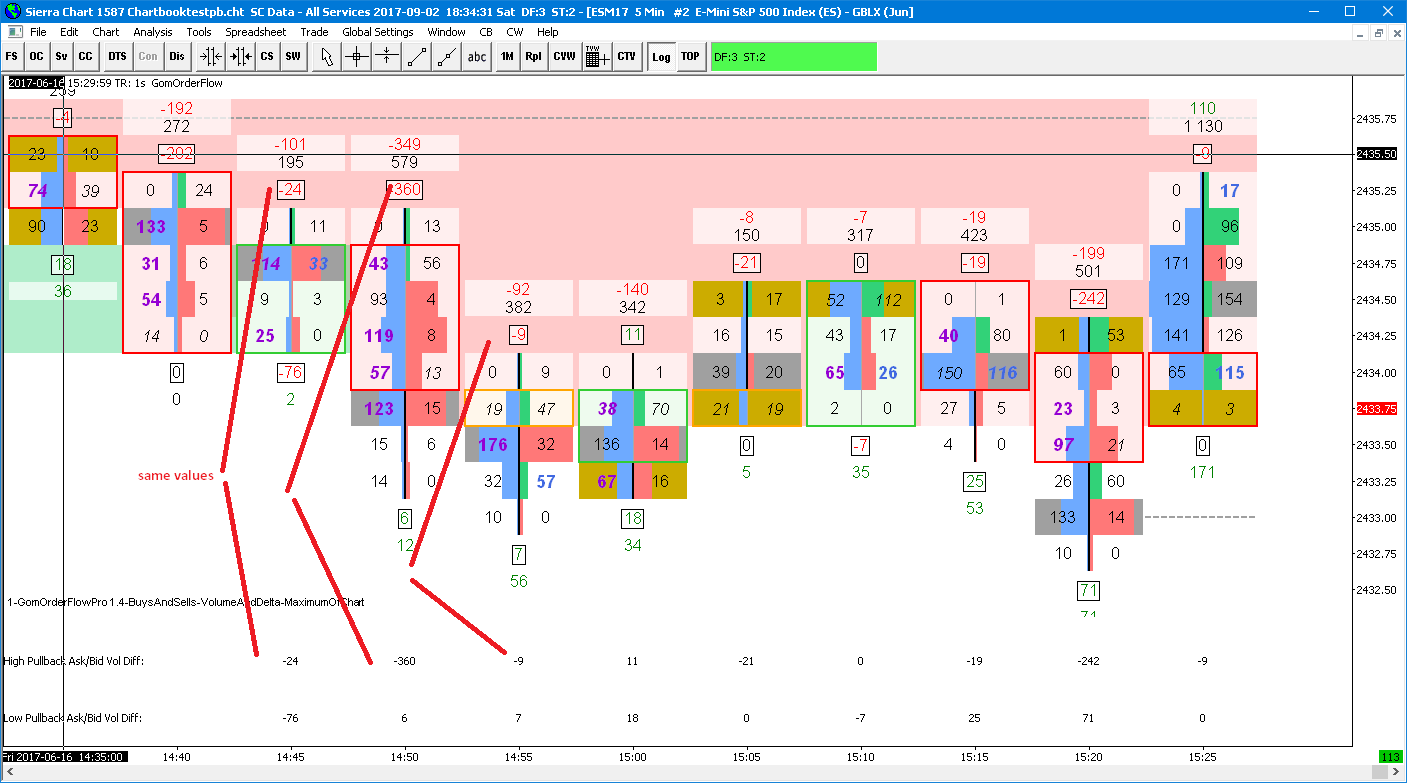Click the CS toolbar button
This screenshot has height=783, width=1407.
pyautogui.click(x=267, y=57)
